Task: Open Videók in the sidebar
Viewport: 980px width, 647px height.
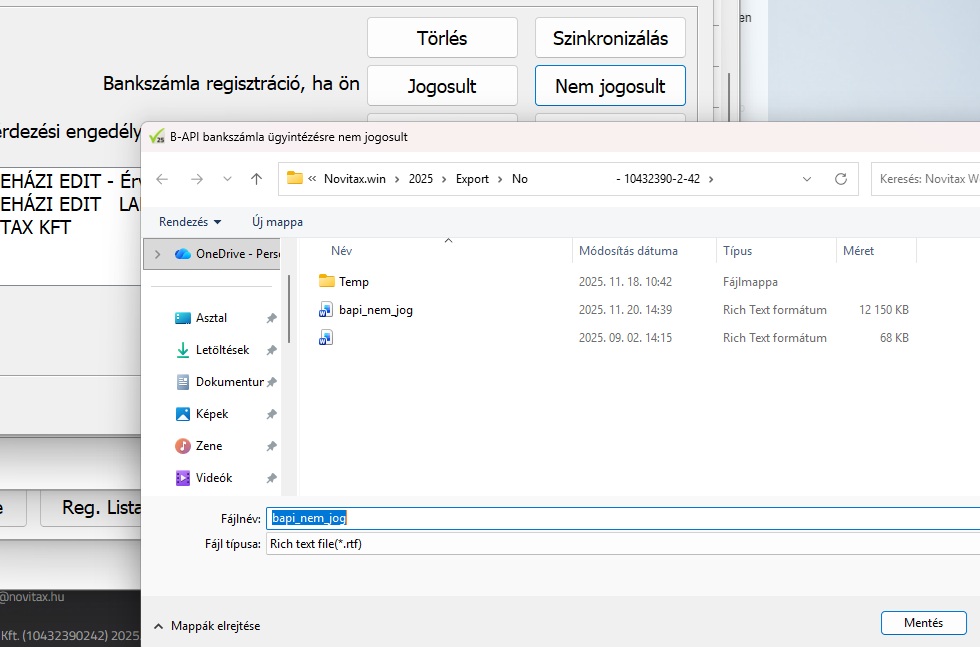Action: (211, 478)
